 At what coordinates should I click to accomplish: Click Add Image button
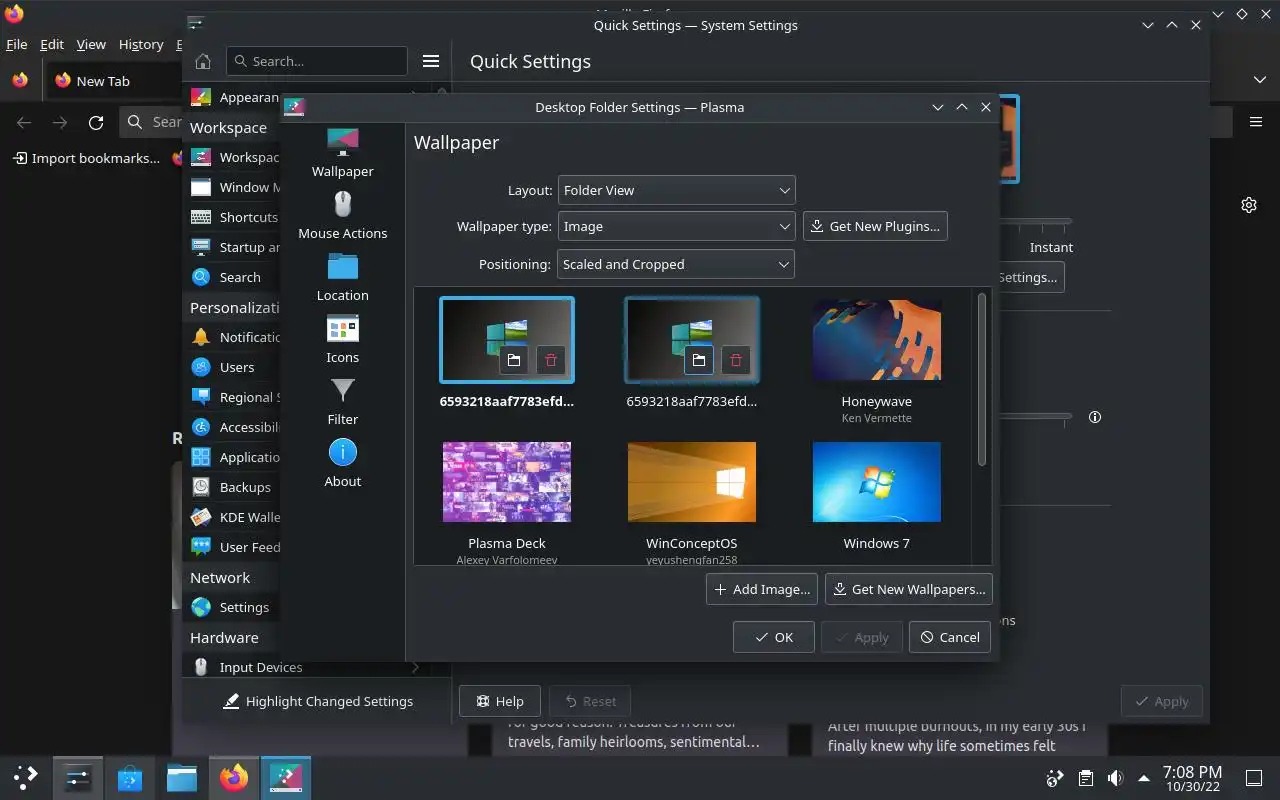(x=762, y=589)
